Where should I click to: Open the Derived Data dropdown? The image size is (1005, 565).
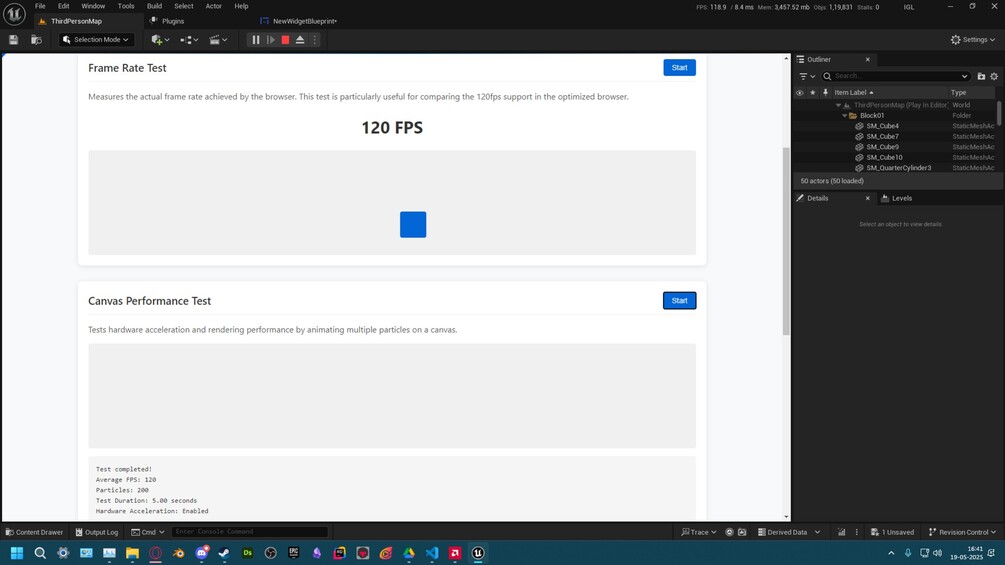789,532
